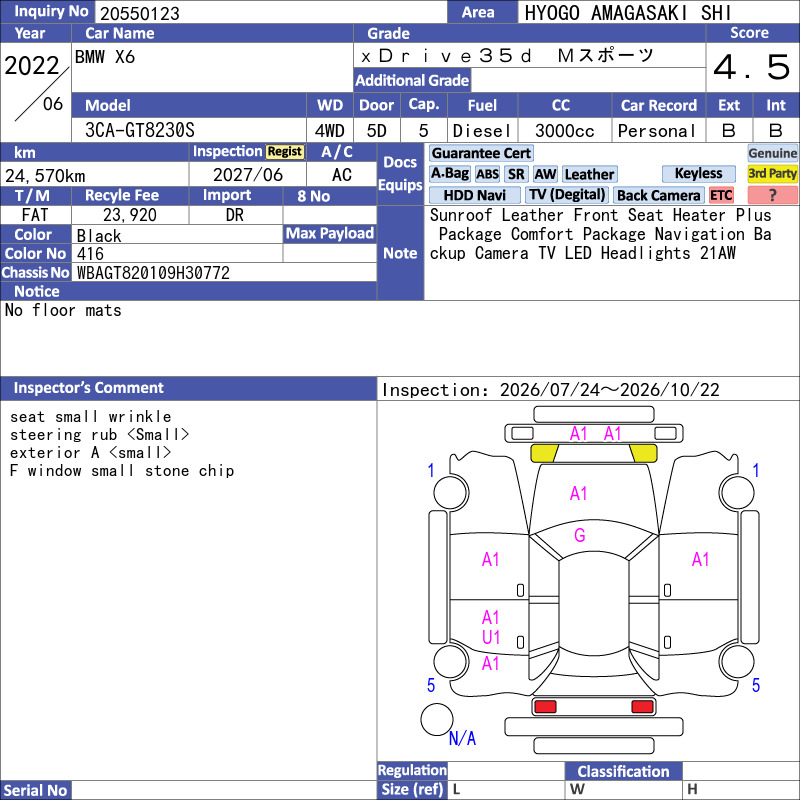Click the Inquiry No value 20550123

tap(140, 13)
